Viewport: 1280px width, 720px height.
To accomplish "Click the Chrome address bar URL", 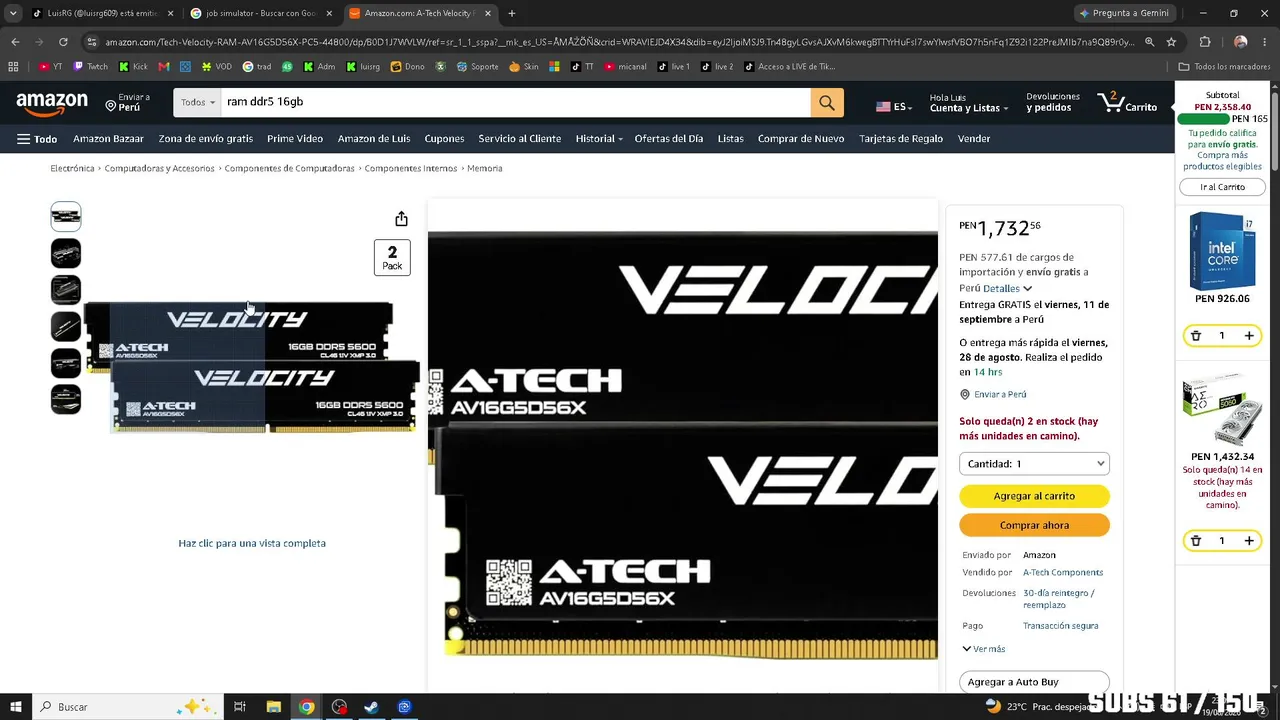I will (620, 42).
